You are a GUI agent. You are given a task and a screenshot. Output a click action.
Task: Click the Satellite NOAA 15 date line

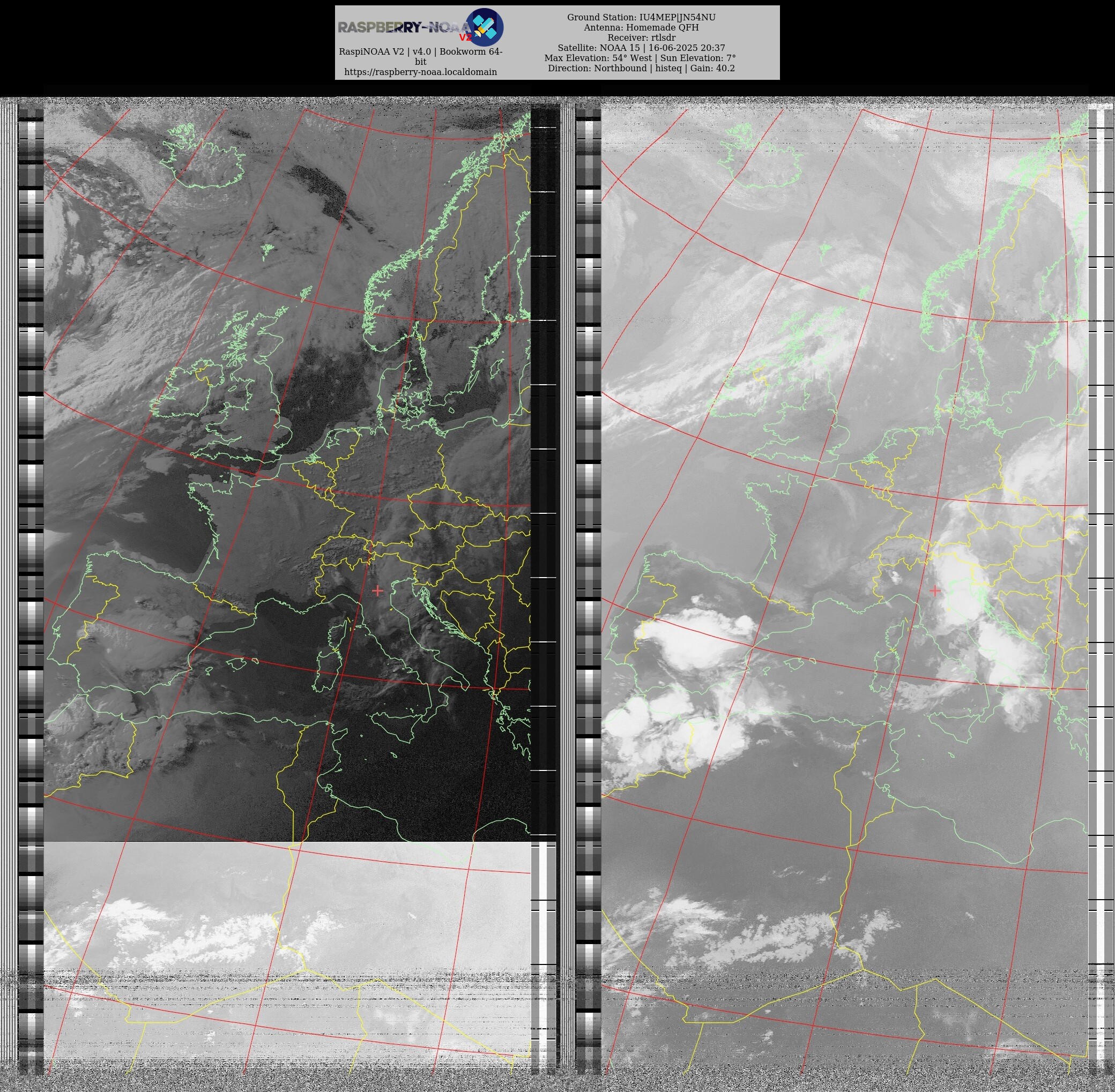(641, 48)
